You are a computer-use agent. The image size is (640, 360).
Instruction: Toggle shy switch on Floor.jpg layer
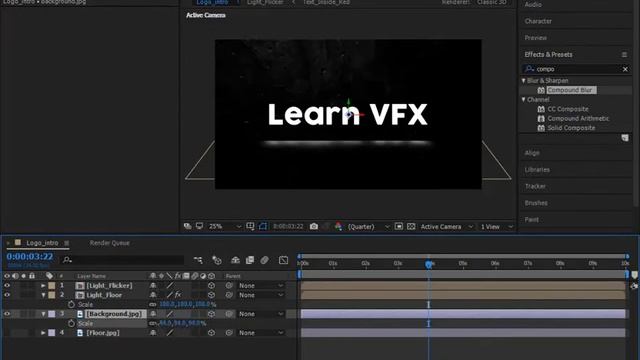coord(153,333)
